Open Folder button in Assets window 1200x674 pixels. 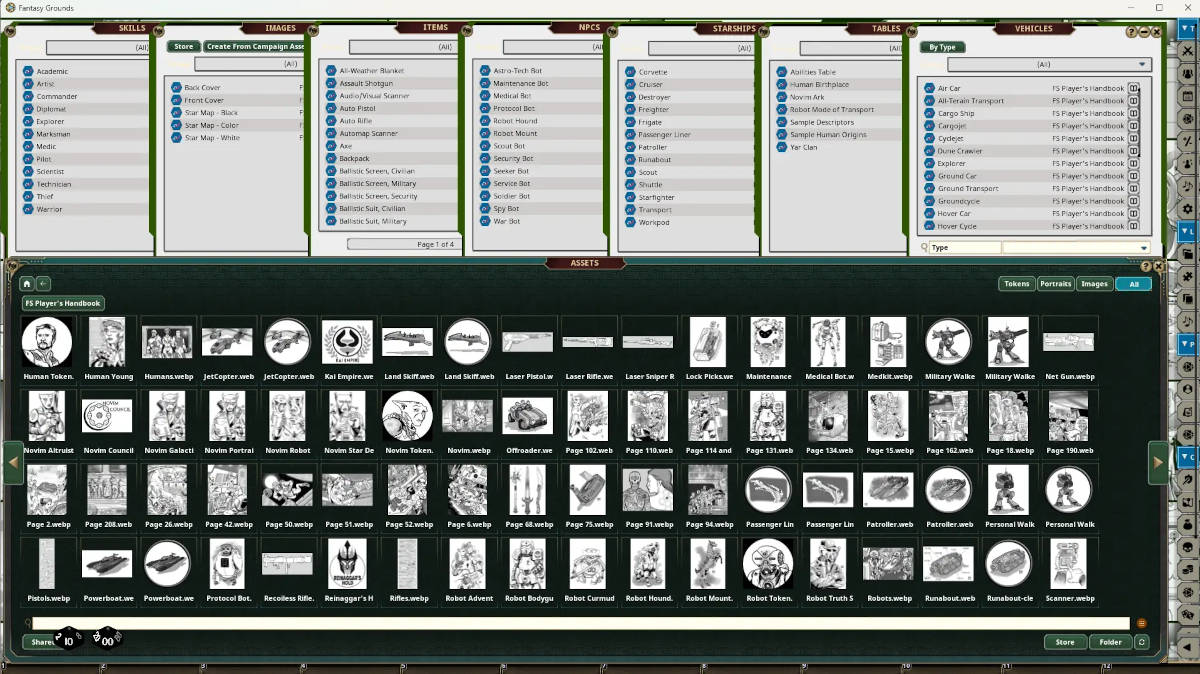pos(1110,642)
